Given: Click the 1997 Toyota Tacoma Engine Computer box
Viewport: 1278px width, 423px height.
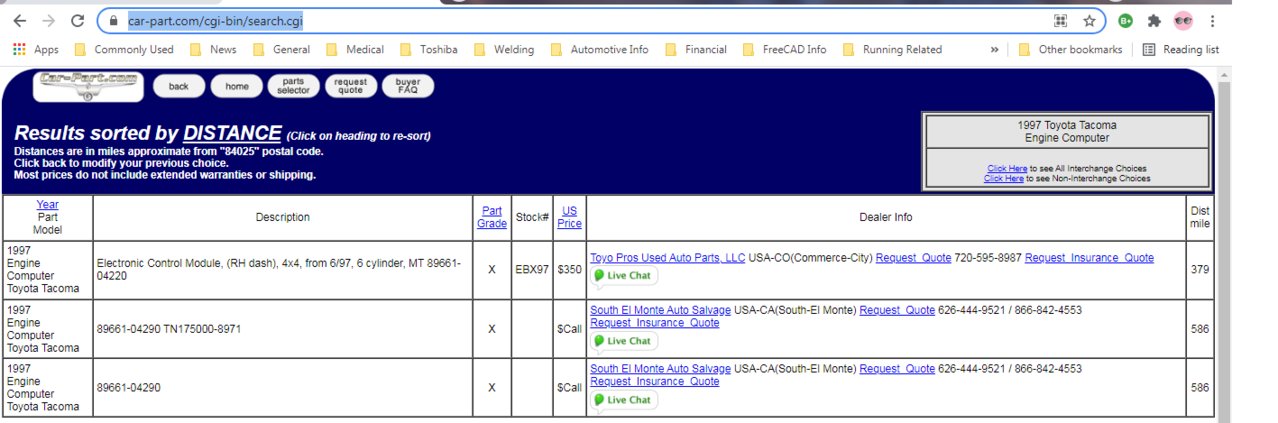Looking at the screenshot, I should tap(1066, 131).
